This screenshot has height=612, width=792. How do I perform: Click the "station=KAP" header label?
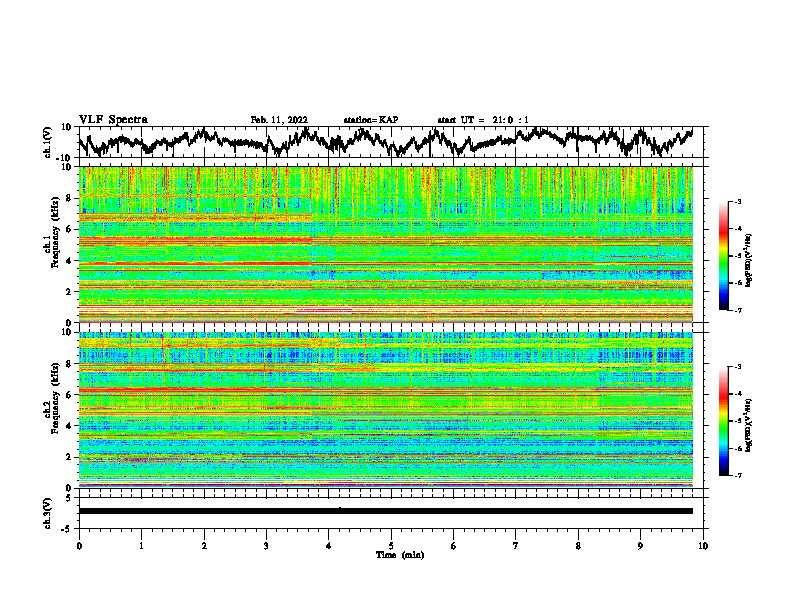(370, 120)
